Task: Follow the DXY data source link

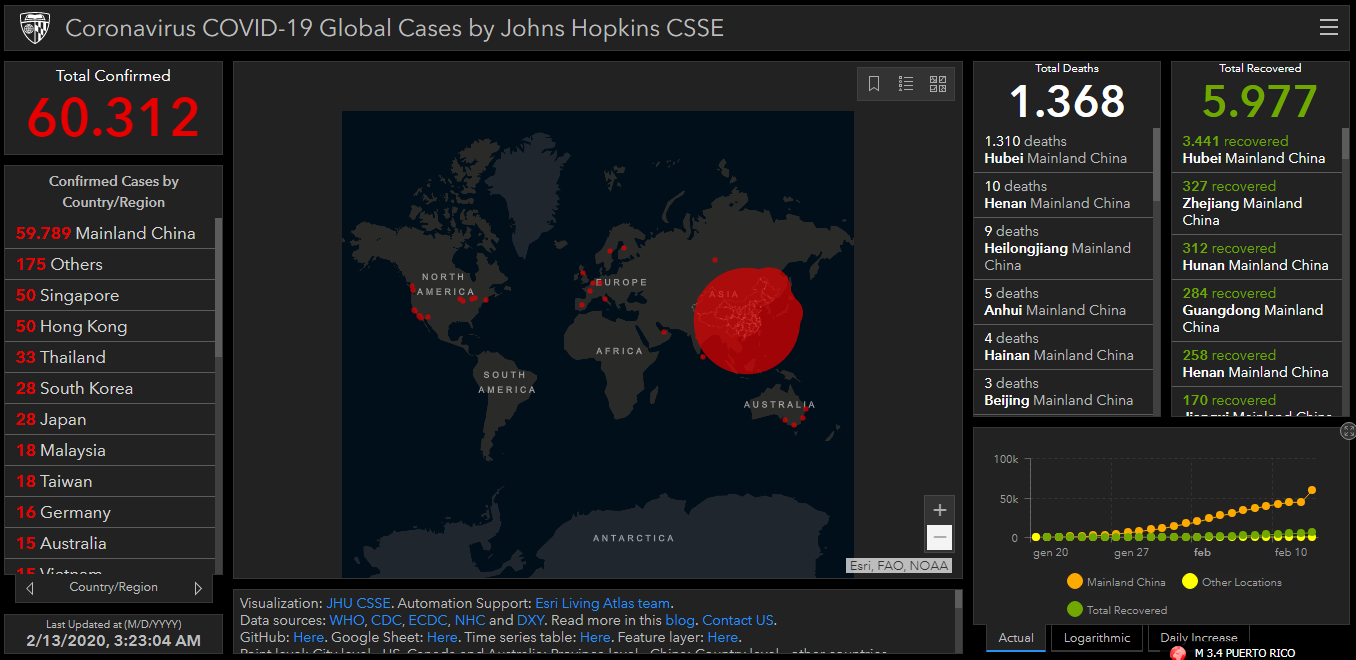Action: pos(530,621)
